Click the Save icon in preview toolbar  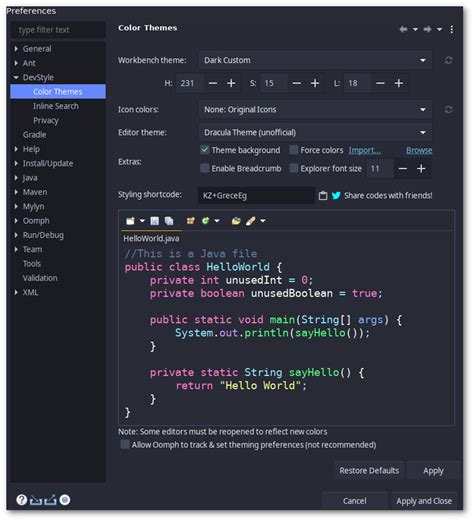point(154,221)
